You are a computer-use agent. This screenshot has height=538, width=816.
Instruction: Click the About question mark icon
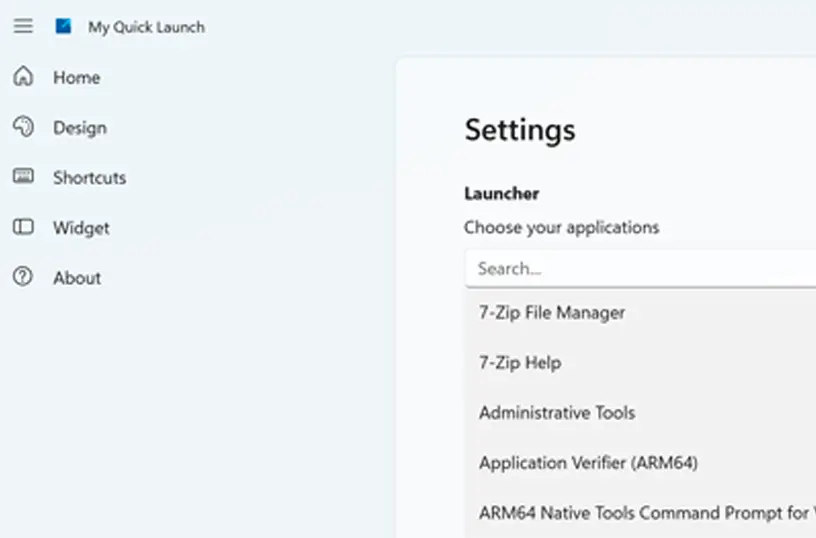click(x=23, y=277)
